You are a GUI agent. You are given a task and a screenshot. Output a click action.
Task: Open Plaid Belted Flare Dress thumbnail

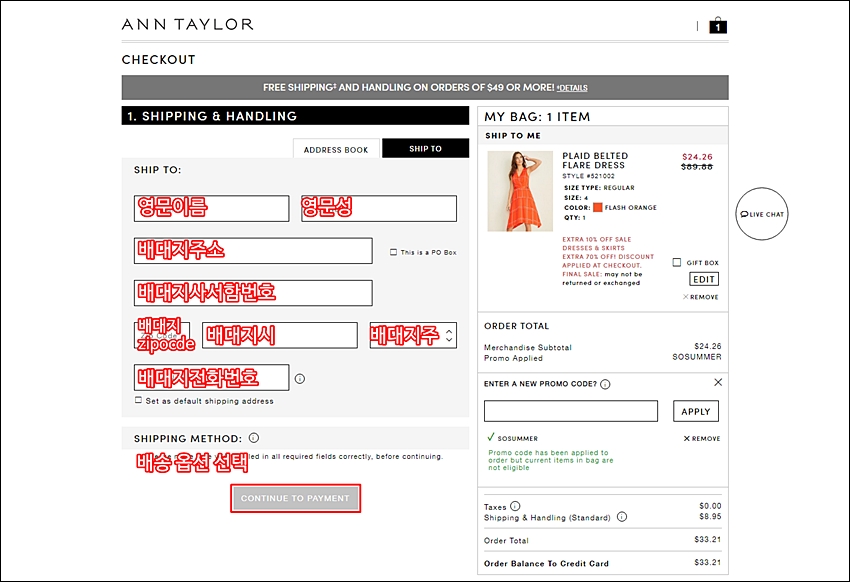coord(520,191)
